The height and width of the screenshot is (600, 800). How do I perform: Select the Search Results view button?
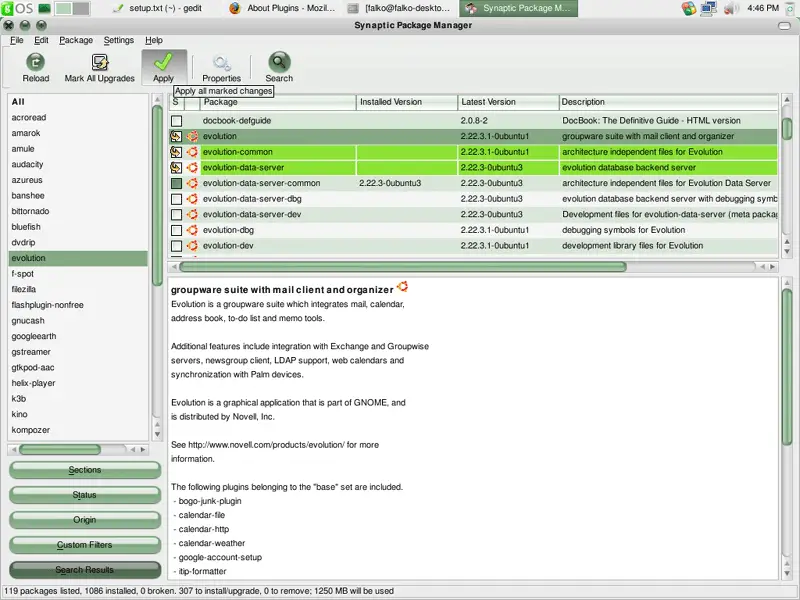[x=85, y=570]
